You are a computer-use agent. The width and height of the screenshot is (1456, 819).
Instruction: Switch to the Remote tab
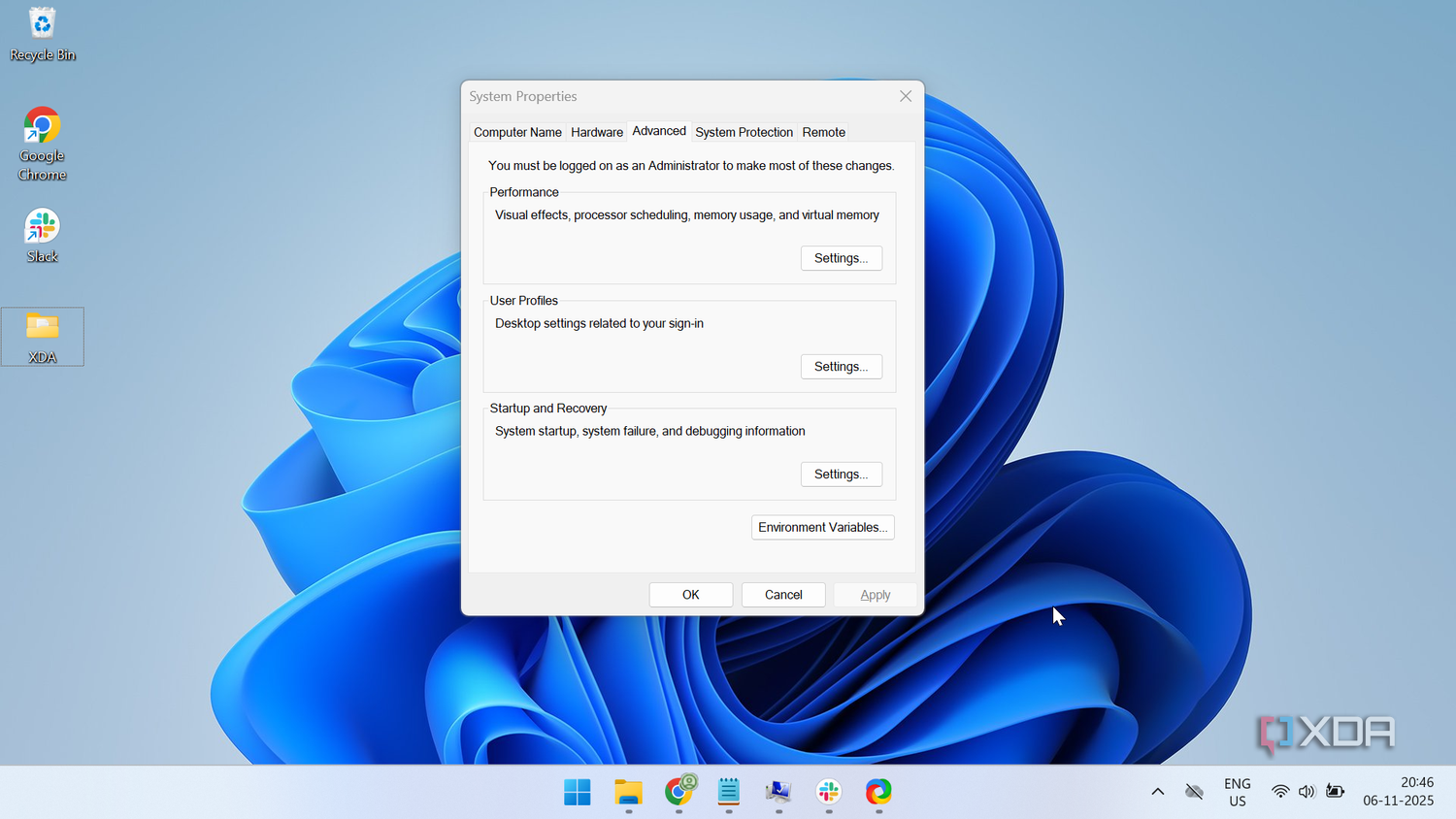coord(823,132)
